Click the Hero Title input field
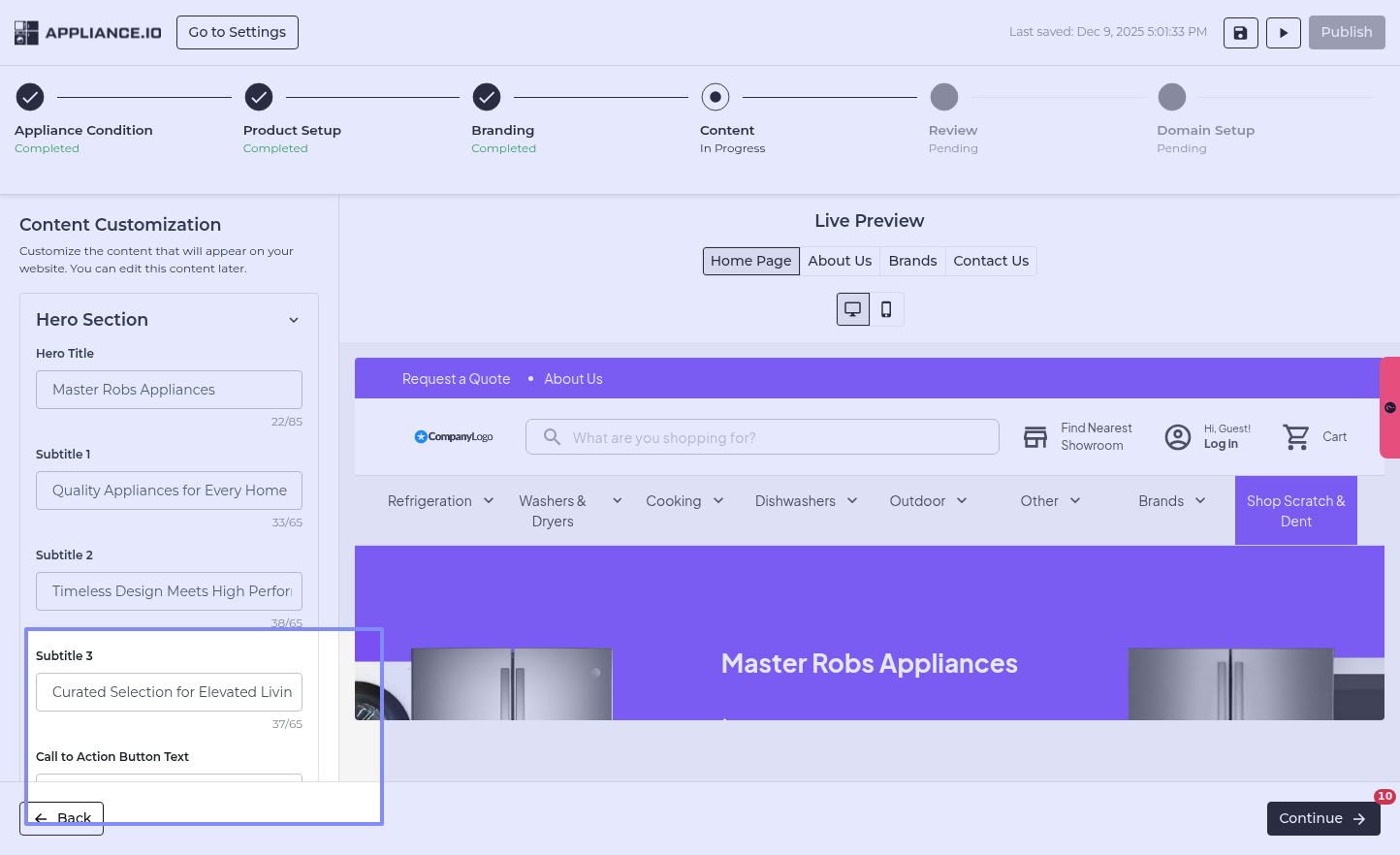This screenshot has width=1400, height=855. pos(169,390)
